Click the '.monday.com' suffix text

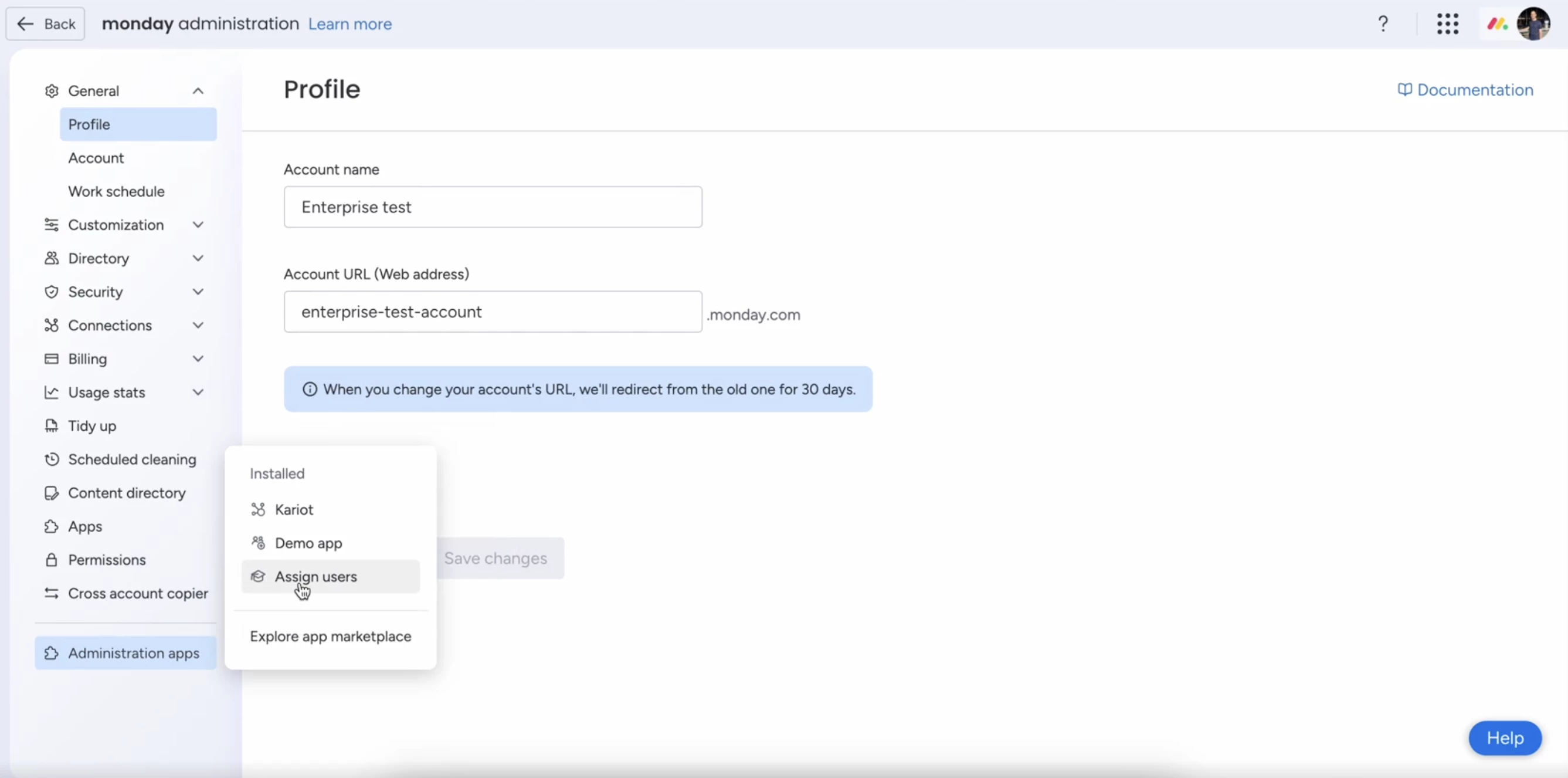coord(754,315)
